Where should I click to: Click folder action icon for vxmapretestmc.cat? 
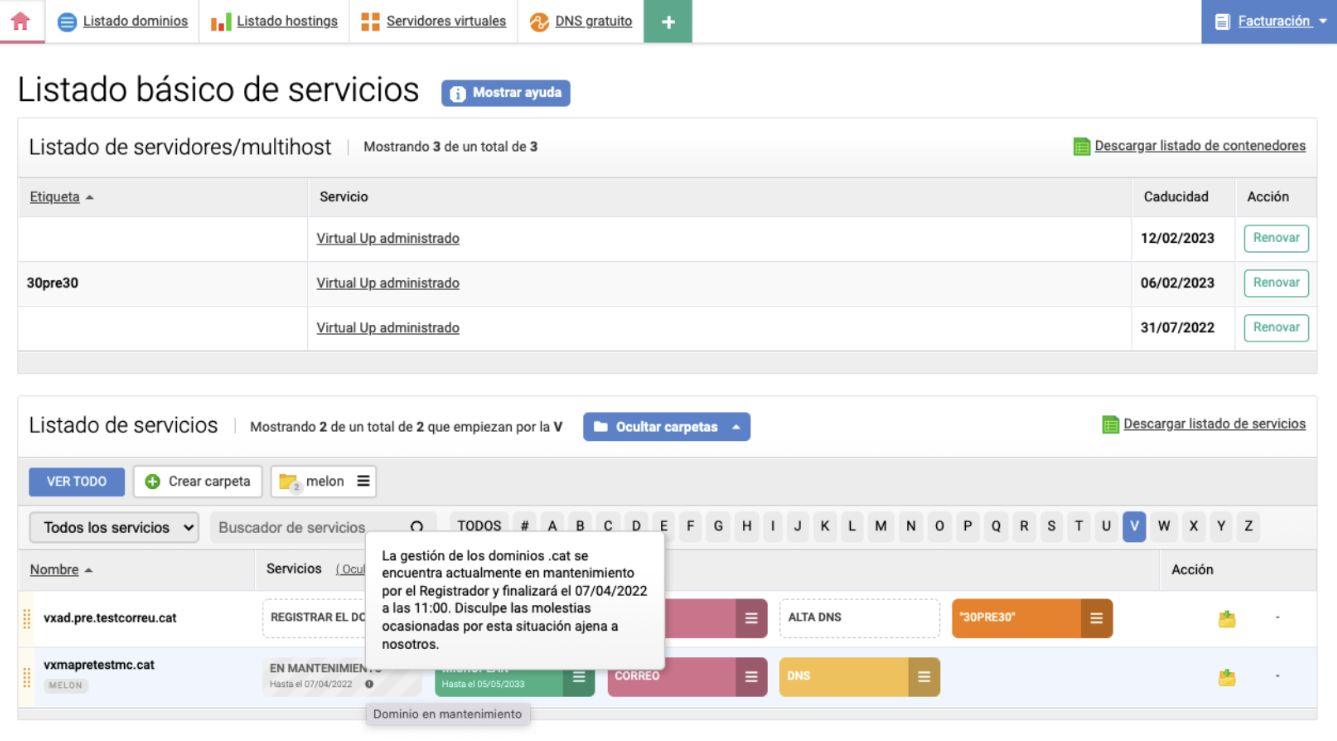coord(1227,678)
